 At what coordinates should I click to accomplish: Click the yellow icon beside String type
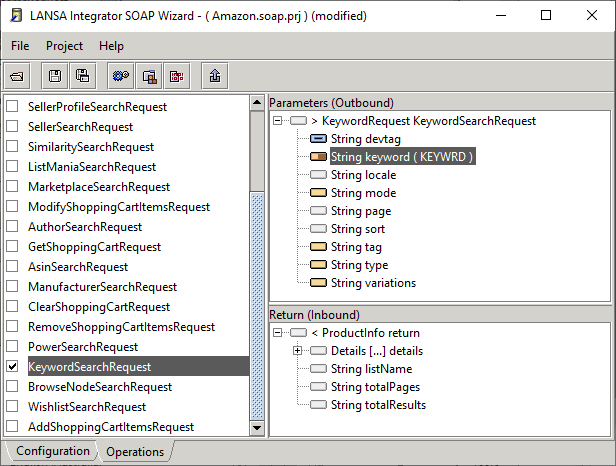coord(318,265)
